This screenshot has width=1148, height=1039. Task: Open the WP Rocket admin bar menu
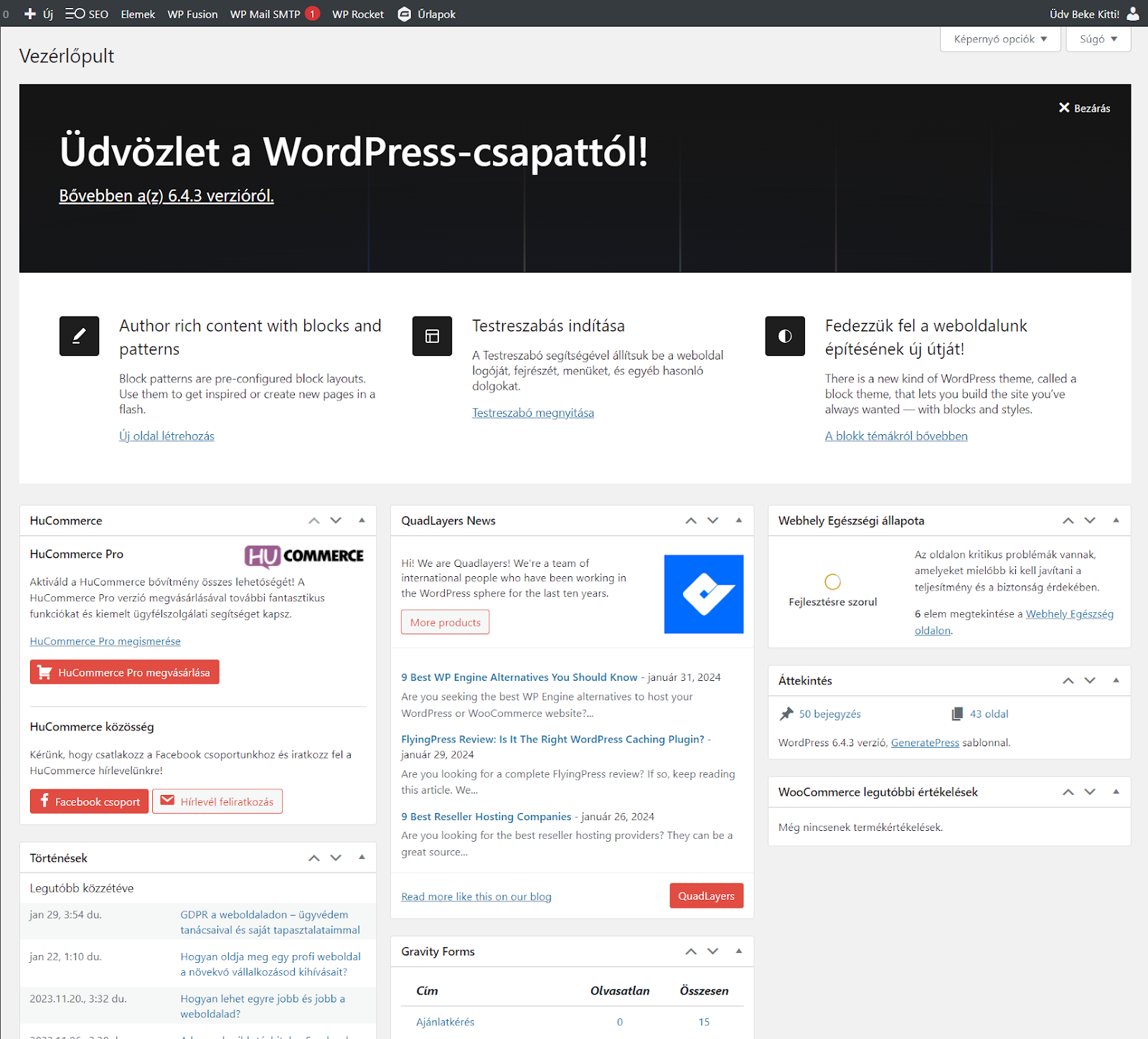click(x=357, y=14)
